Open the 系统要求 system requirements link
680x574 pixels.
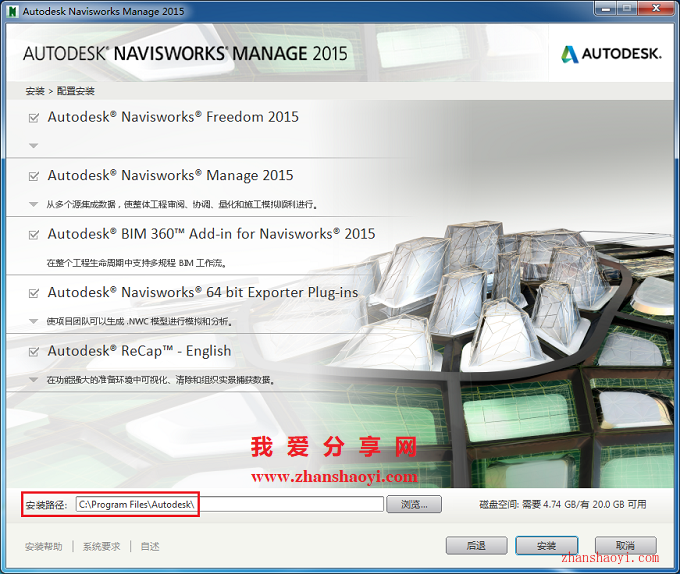pos(101,547)
